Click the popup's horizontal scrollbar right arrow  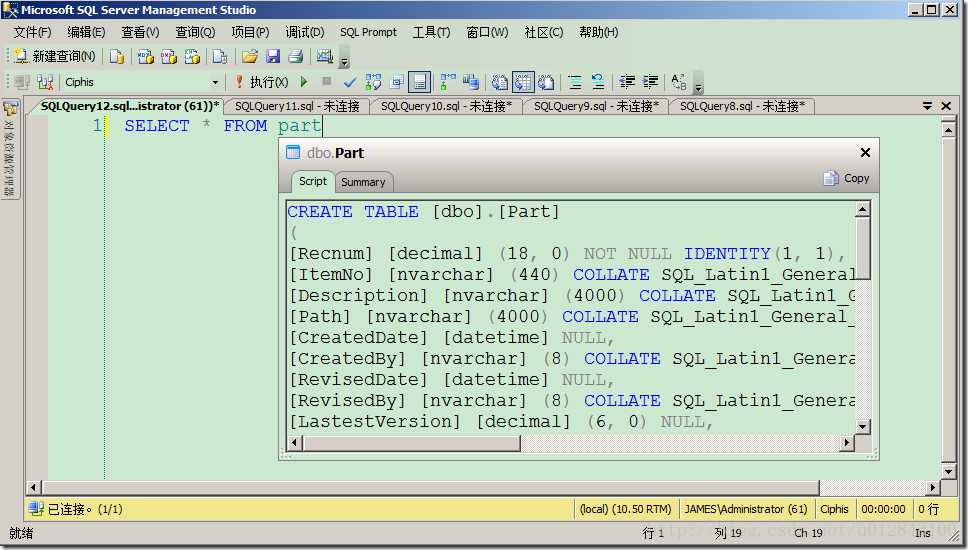tap(847, 443)
